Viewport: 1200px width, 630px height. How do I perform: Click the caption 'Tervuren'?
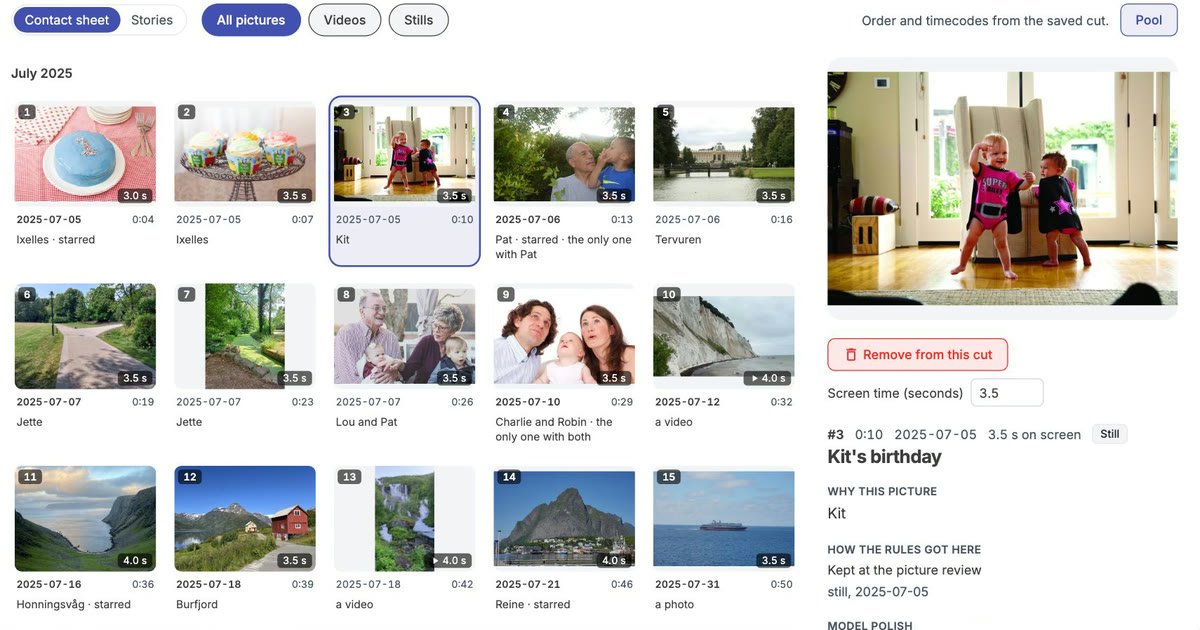click(678, 239)
